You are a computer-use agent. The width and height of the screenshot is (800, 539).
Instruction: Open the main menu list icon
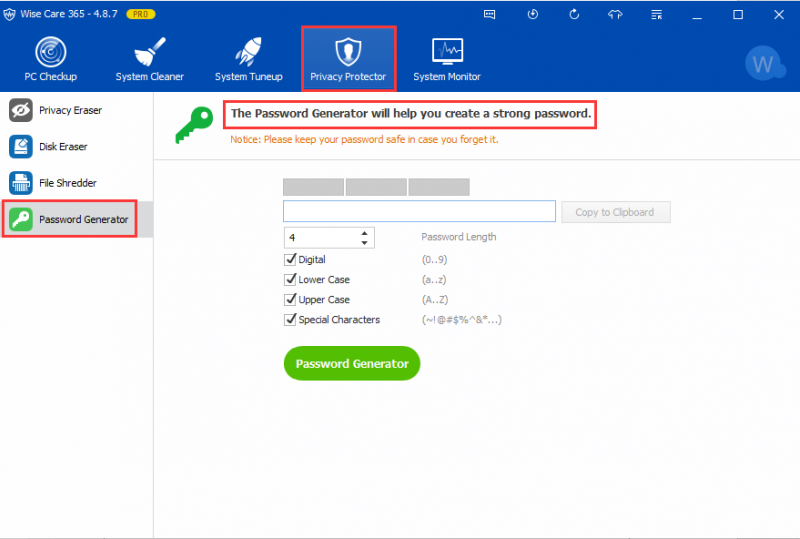tap(657, 14)
